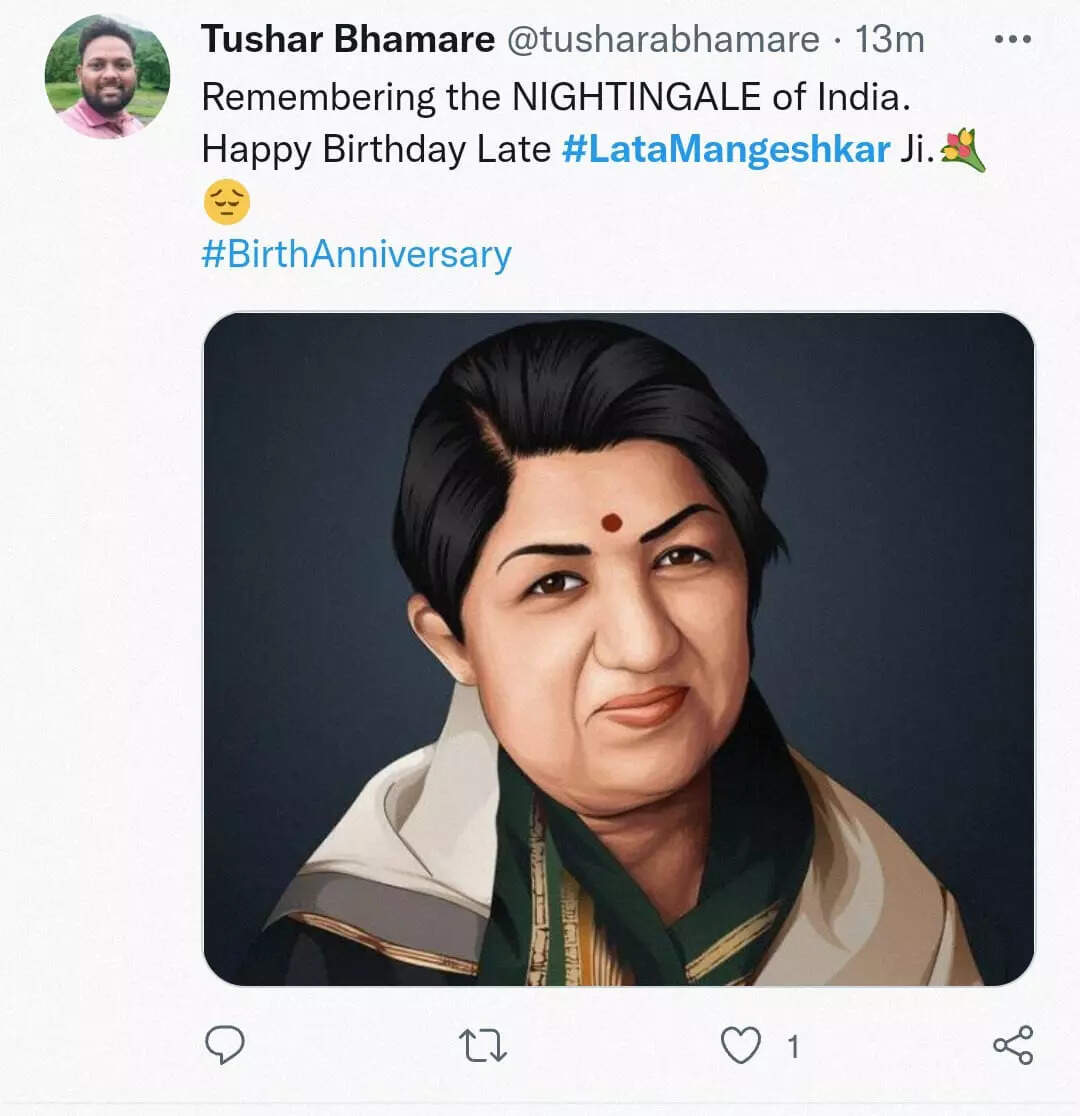
Task: Open the three-dot more options icon
Action: pos(1014,38)
